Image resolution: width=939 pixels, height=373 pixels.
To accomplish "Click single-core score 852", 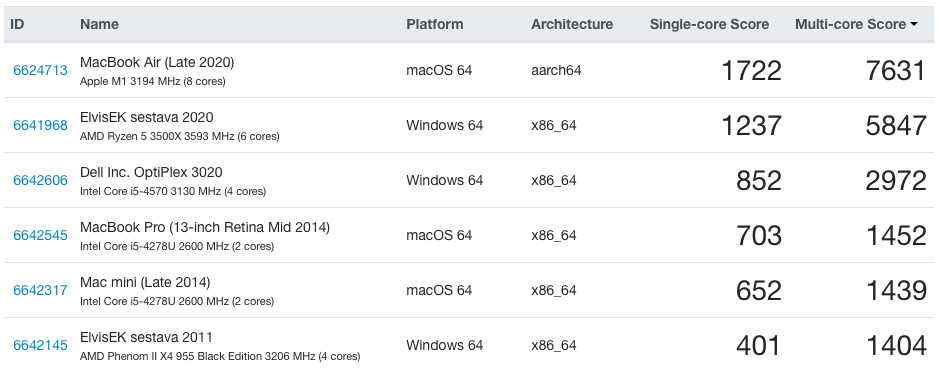I will (x=759, y=181).
